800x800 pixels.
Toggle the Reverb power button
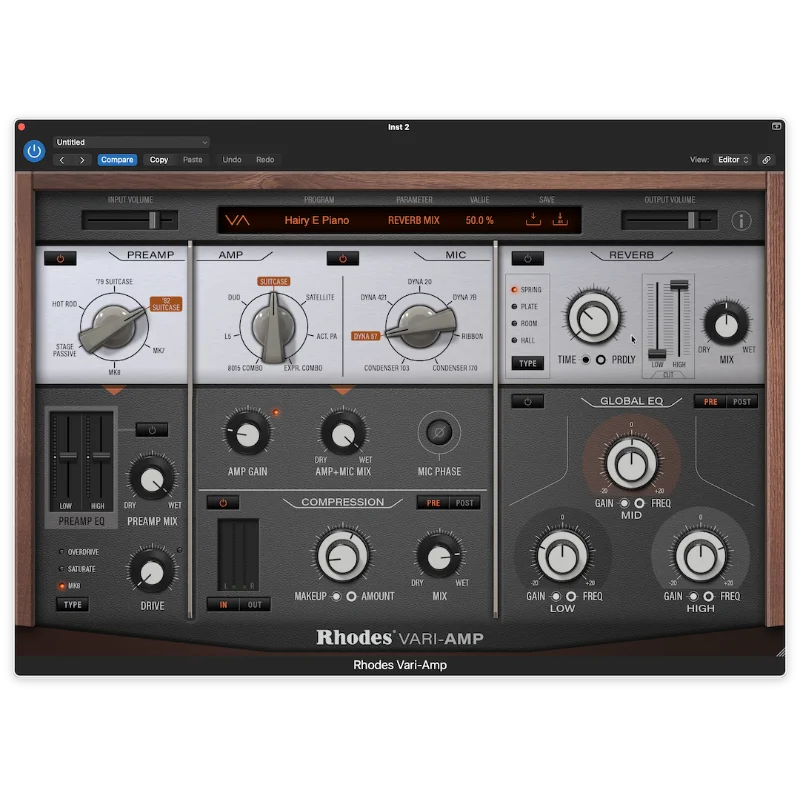pos(528,259)
